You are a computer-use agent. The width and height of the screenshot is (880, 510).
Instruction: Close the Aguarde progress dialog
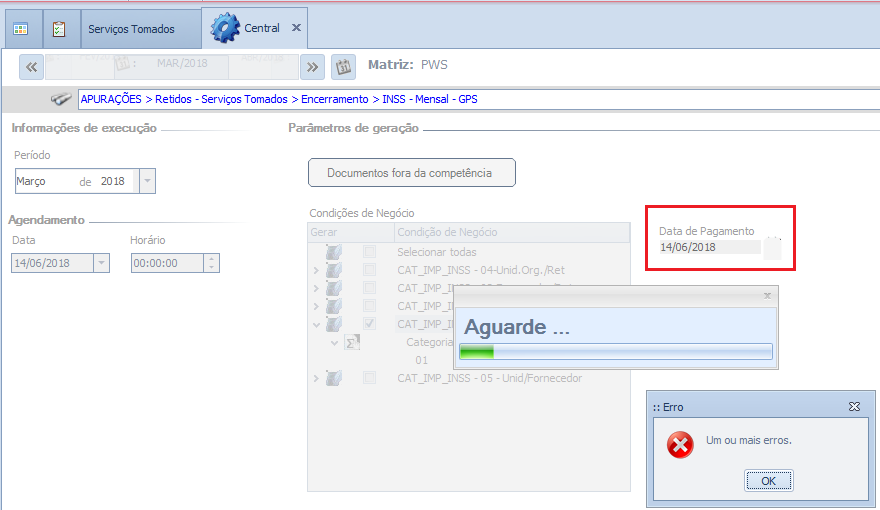pyautogui.click(x=767, y=296)
